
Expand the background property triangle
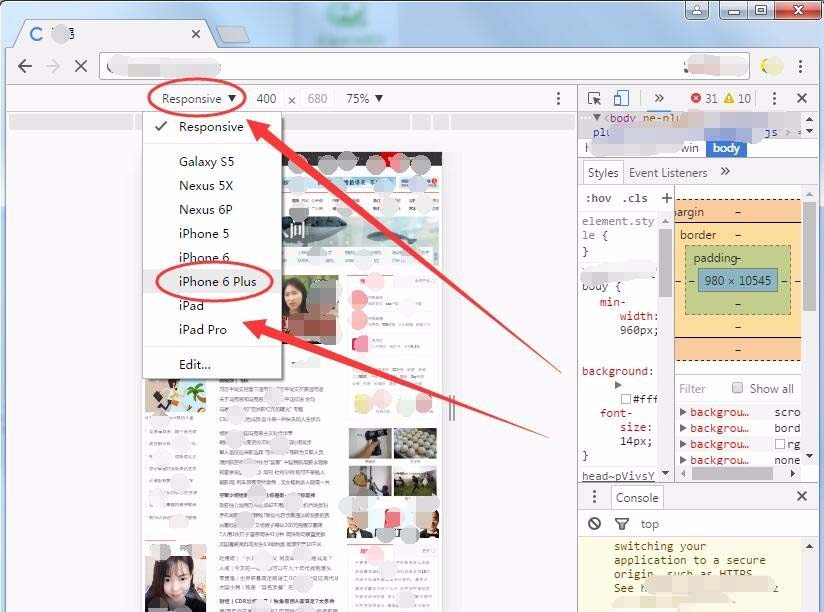coord(618,385)
